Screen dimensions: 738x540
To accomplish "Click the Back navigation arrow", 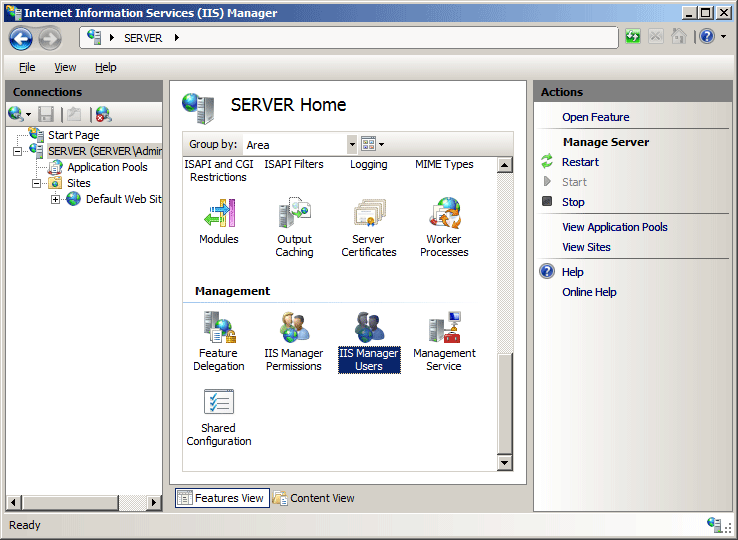I will click(x=21, y=38).
